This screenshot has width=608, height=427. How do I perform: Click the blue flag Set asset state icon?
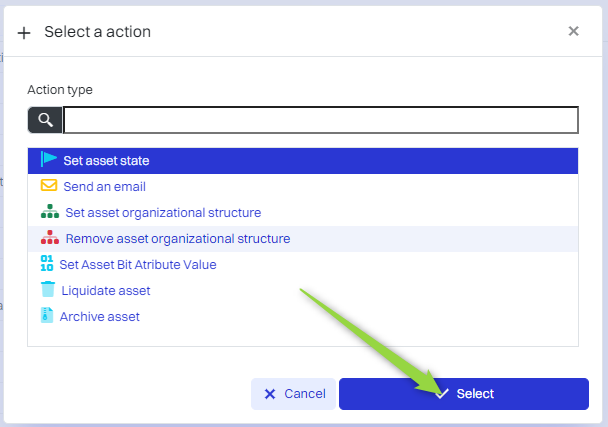click(49, 160)
